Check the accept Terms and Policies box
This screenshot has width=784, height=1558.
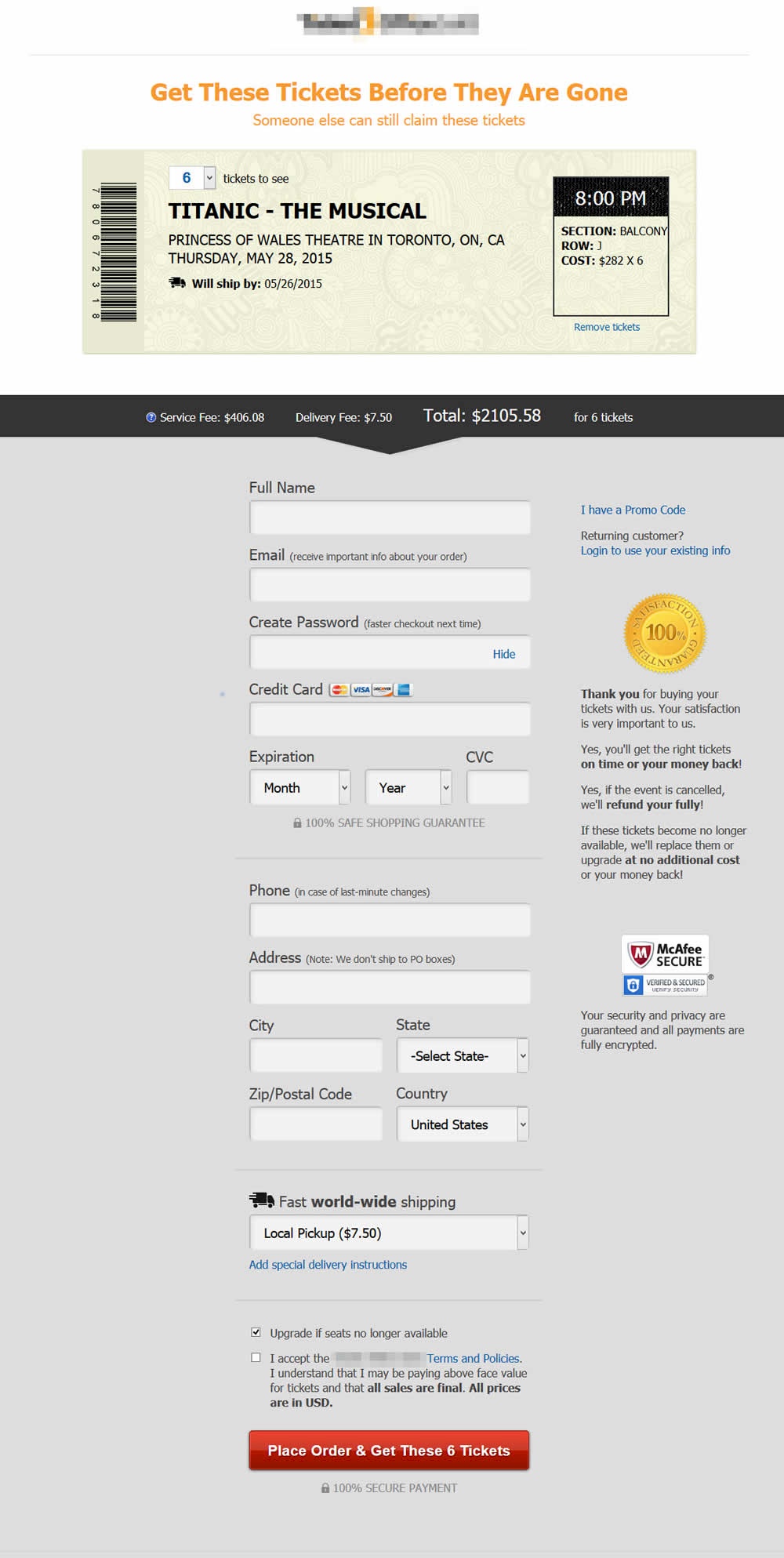(256, 1357)
